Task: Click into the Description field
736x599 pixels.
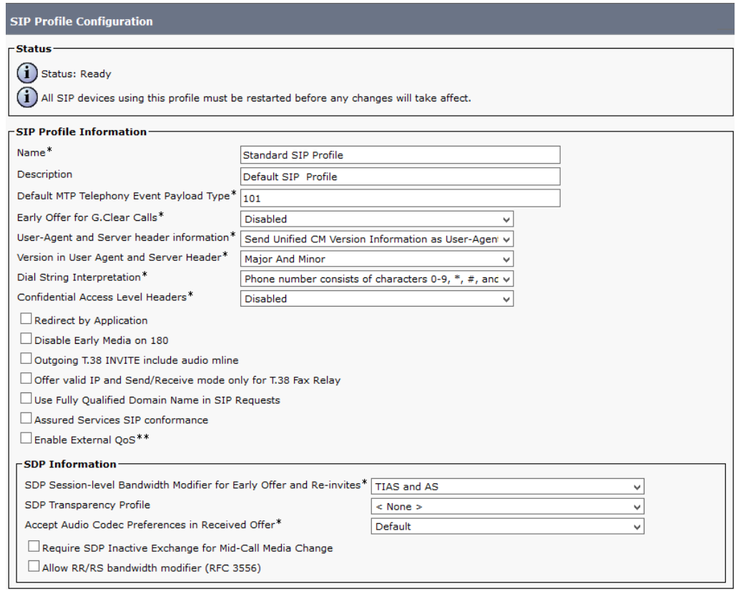Action: (400, 177)
